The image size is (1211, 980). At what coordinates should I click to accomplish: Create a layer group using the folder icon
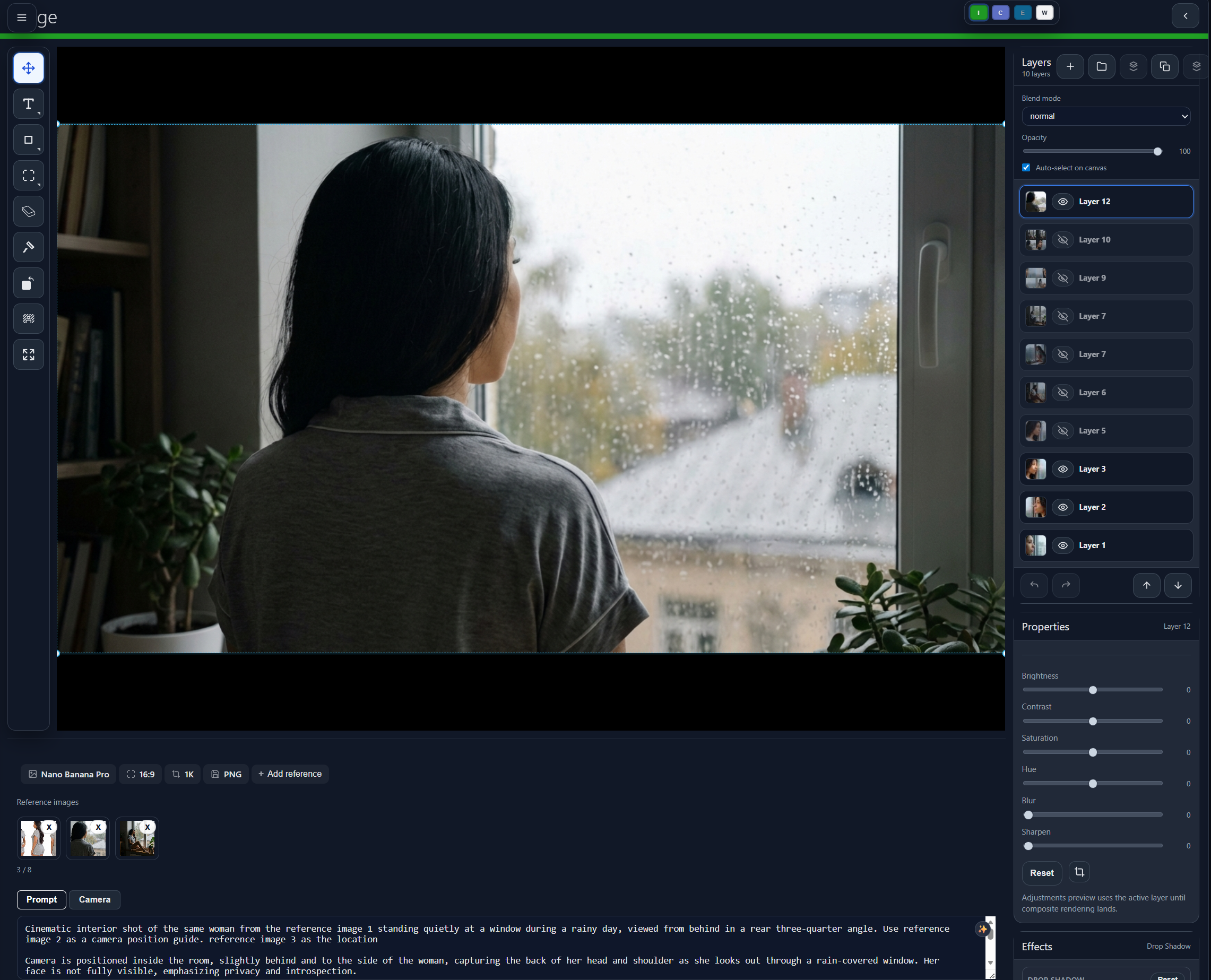pyautogui.click(x=1101, y=66)
